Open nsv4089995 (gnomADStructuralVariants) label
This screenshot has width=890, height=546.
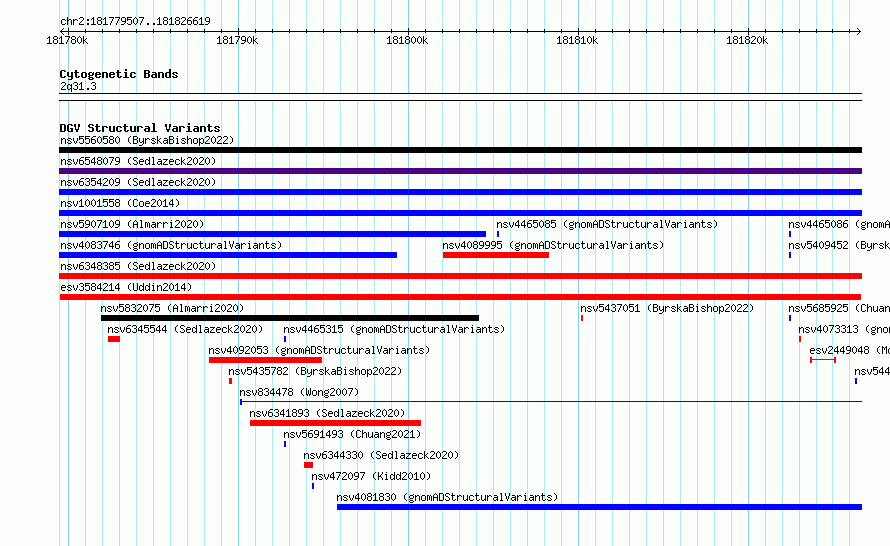point(553,245)
